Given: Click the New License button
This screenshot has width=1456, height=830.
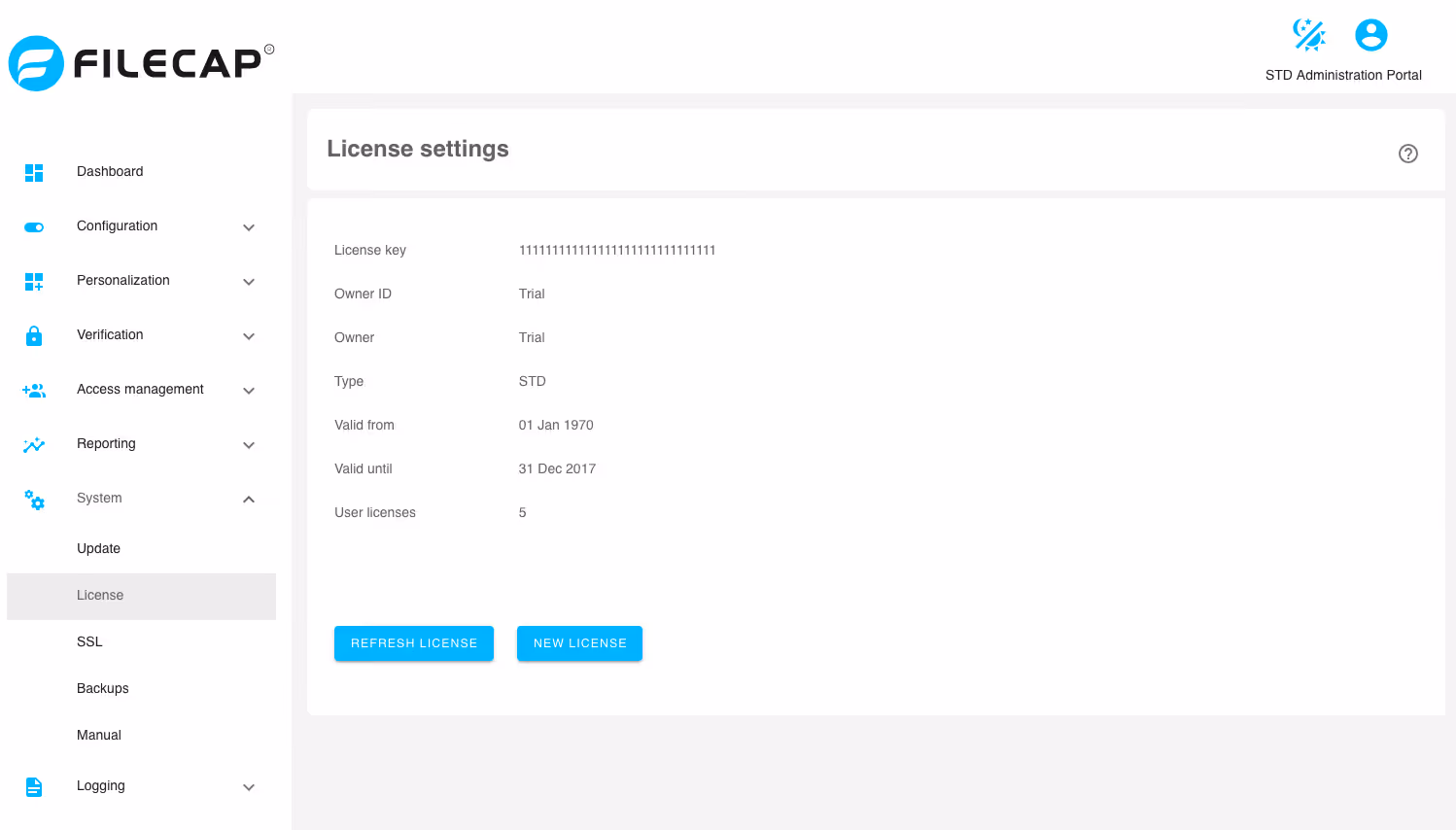Looking at the screenshot, I should [579, 643].
